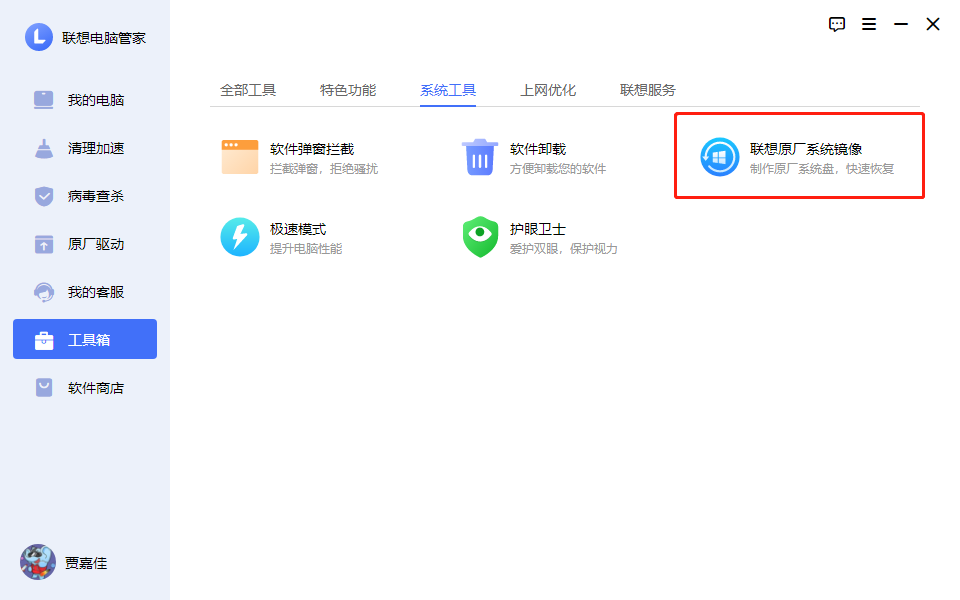960x600 pixels.
Task: Click the 工具箱 sidebar label
Action: (89, 340)
